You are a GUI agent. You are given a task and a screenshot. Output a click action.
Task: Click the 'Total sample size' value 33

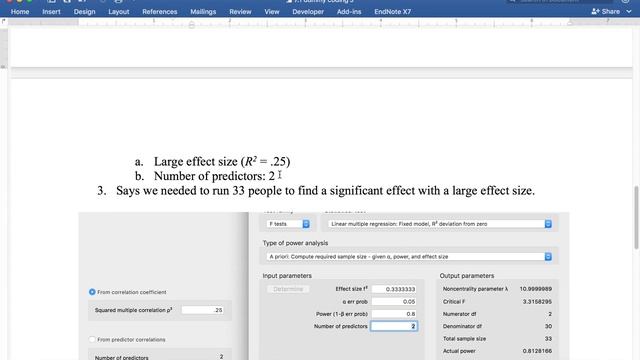[548, 338]
